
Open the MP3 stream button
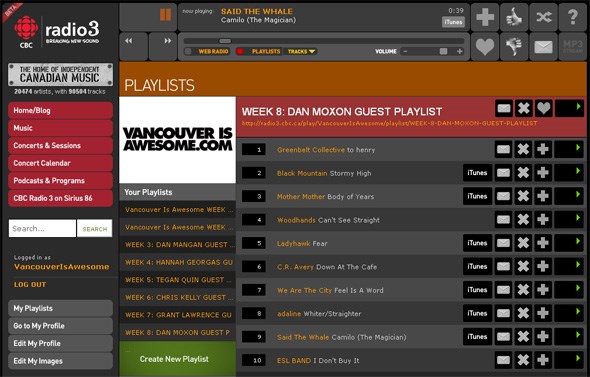pyautogui.click(x=573, y=46)
